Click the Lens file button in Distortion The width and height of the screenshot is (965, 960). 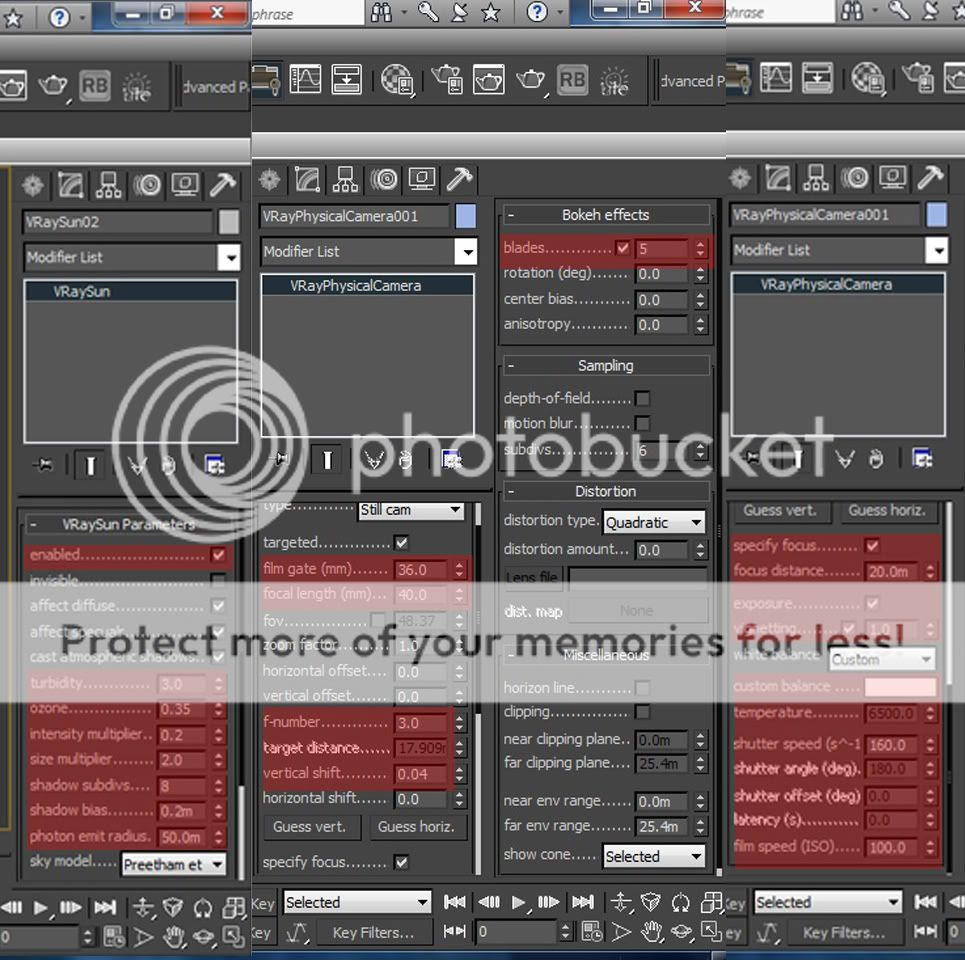[x=532, y=577]
